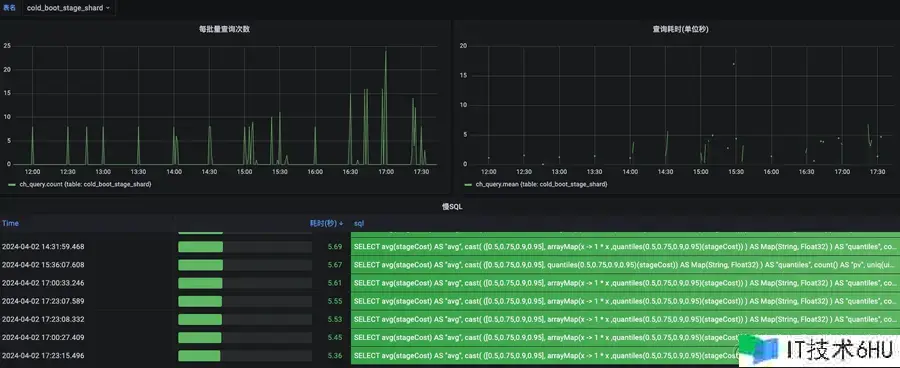Click the 5.69 duration value
Image resolution: width=900 pixels, height=368 pixels.
click(x=335, y=247)
